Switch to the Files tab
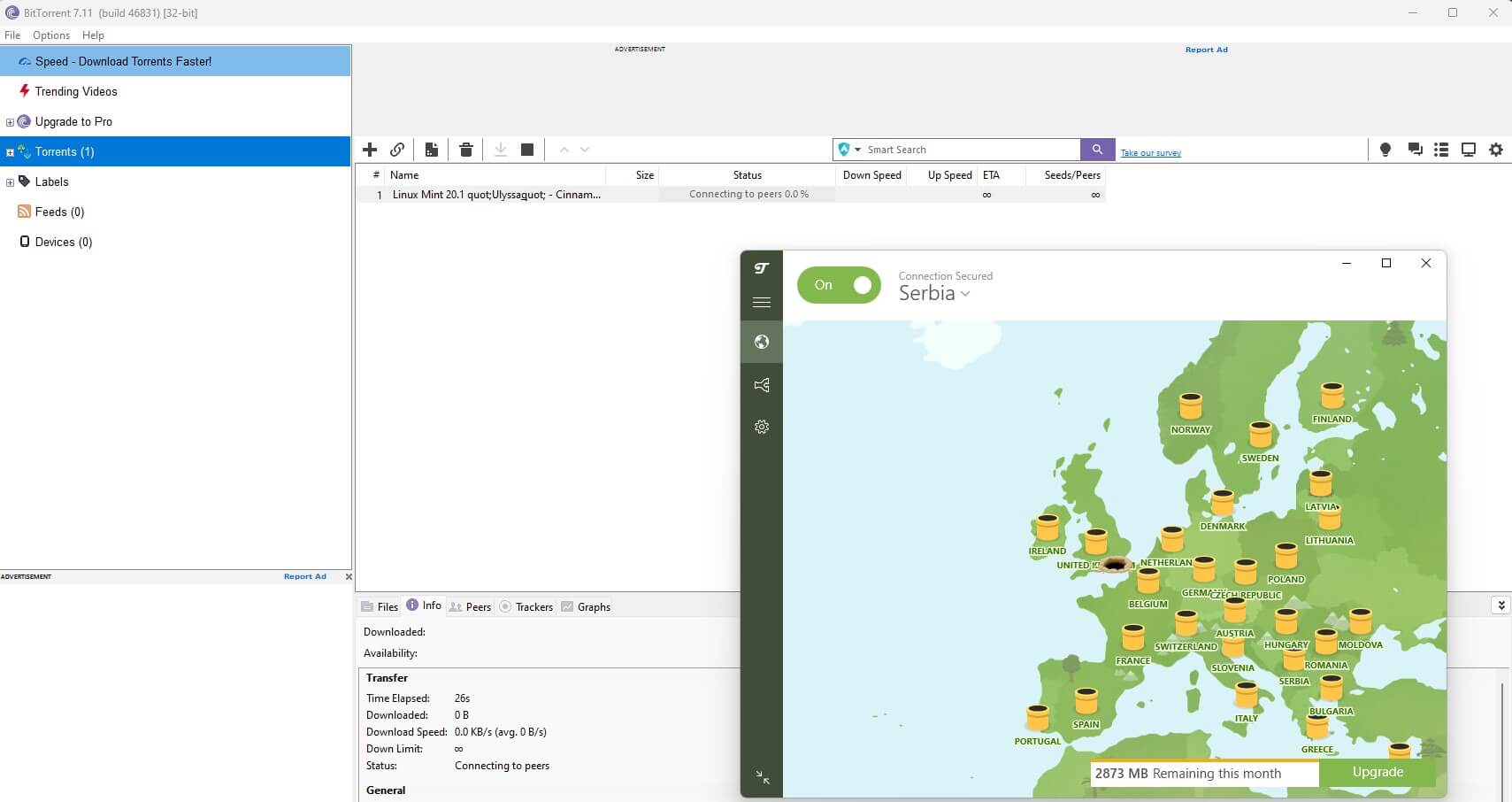1512x802 pixels. (380, 606)
